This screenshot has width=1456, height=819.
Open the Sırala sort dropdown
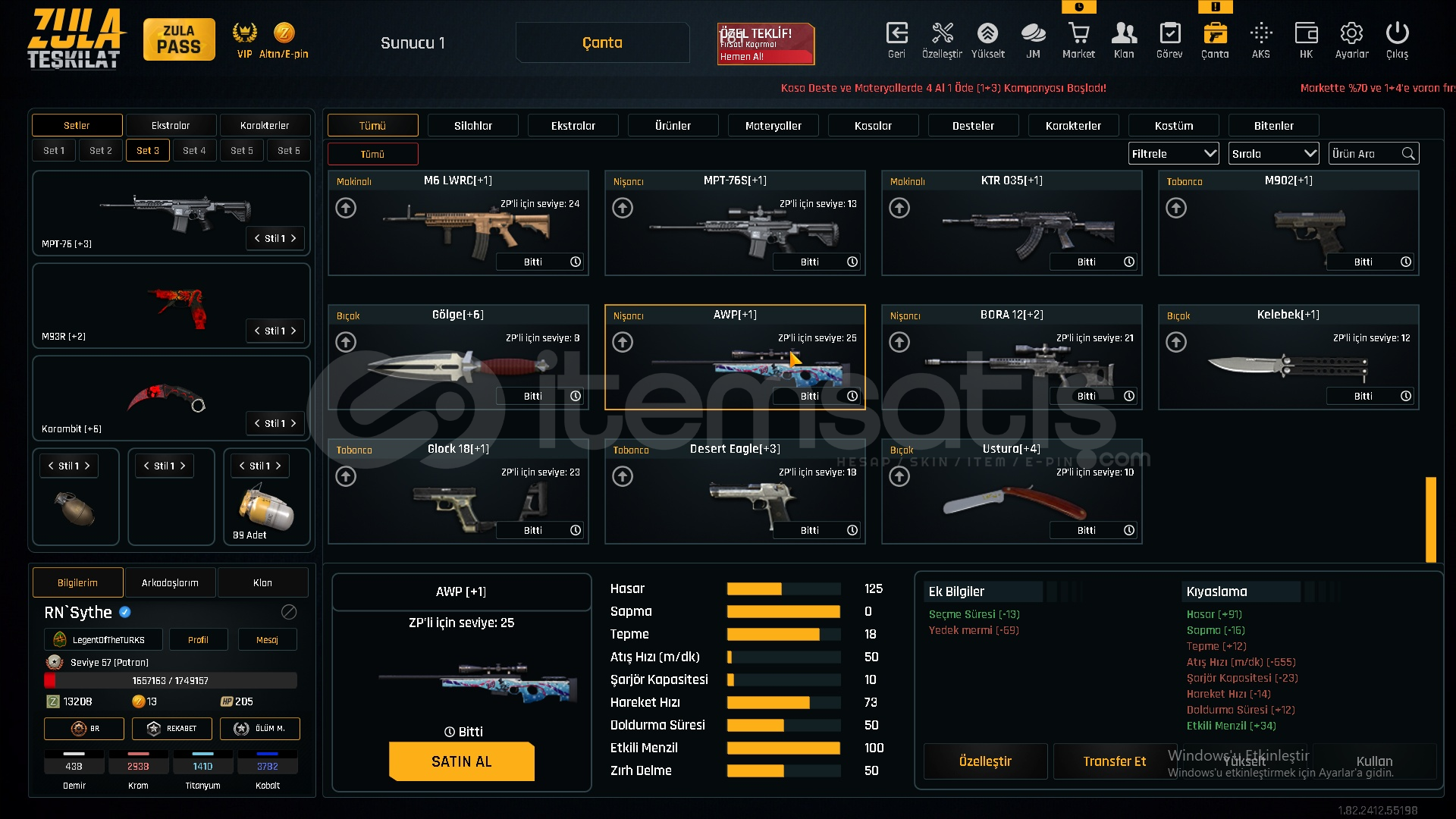[1273, 154]
